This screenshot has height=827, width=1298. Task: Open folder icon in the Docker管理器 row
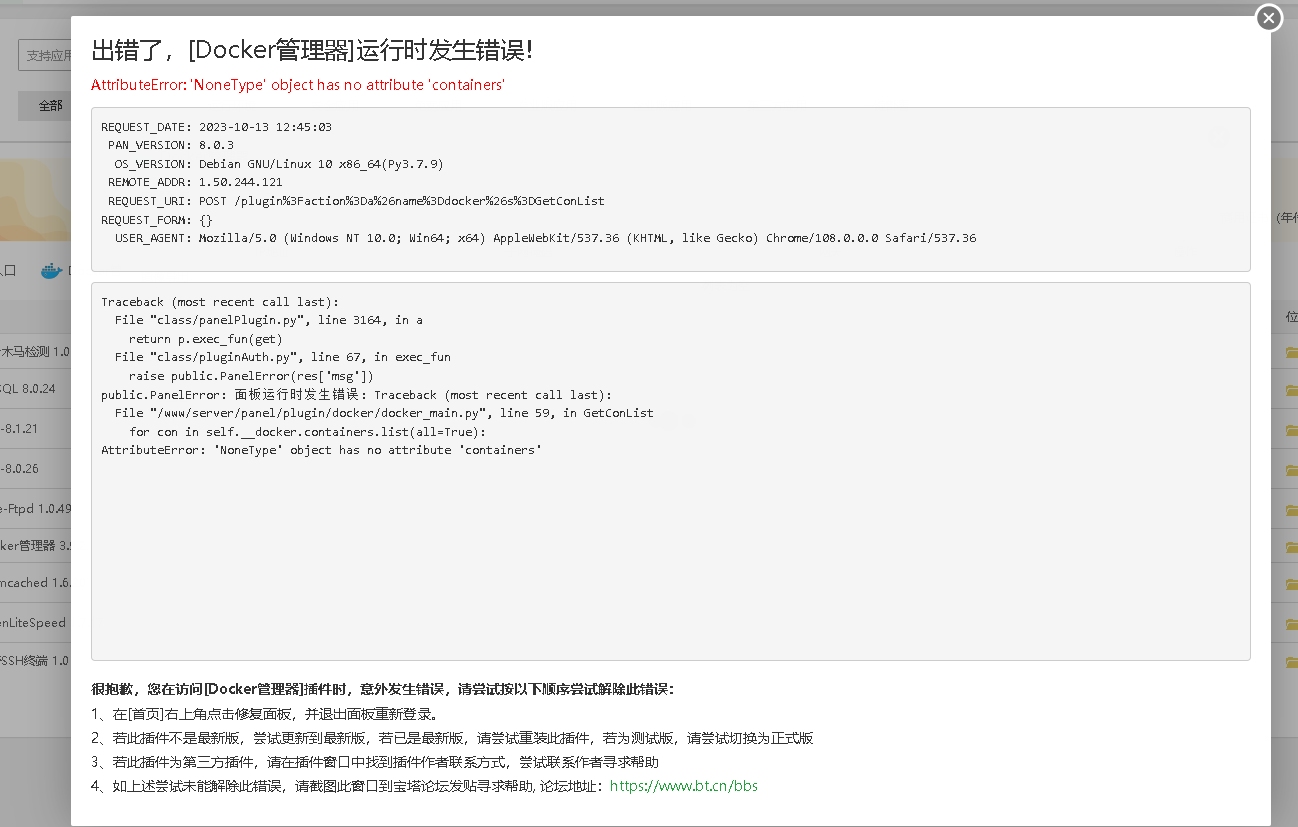1291,546
